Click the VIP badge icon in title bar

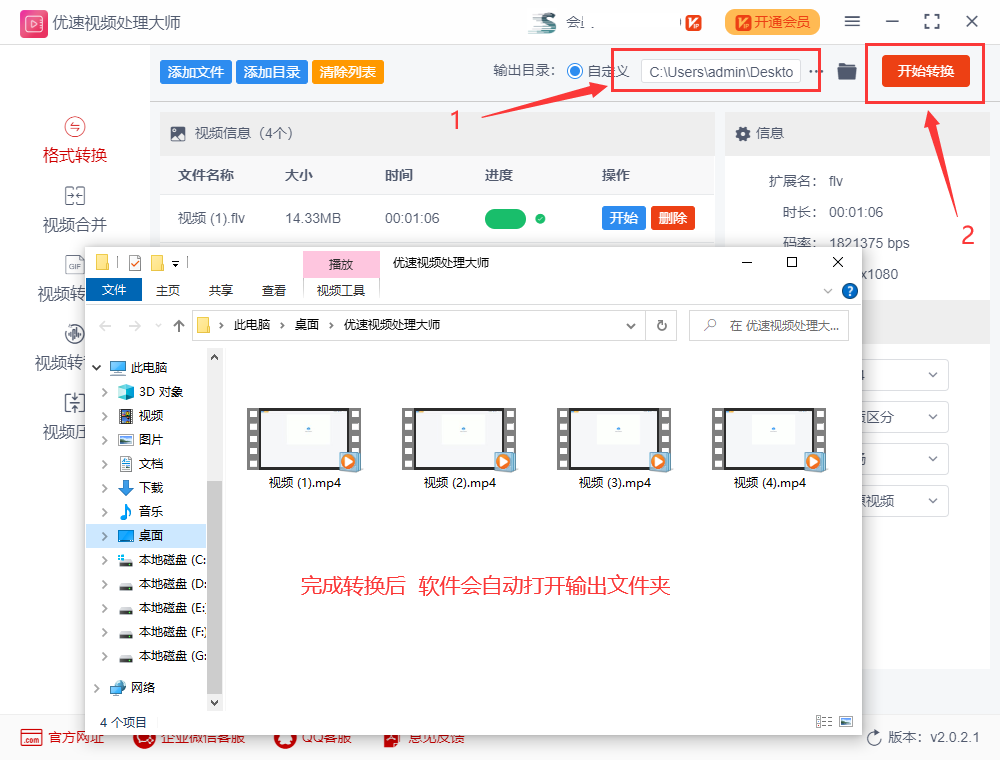[693, 23]
